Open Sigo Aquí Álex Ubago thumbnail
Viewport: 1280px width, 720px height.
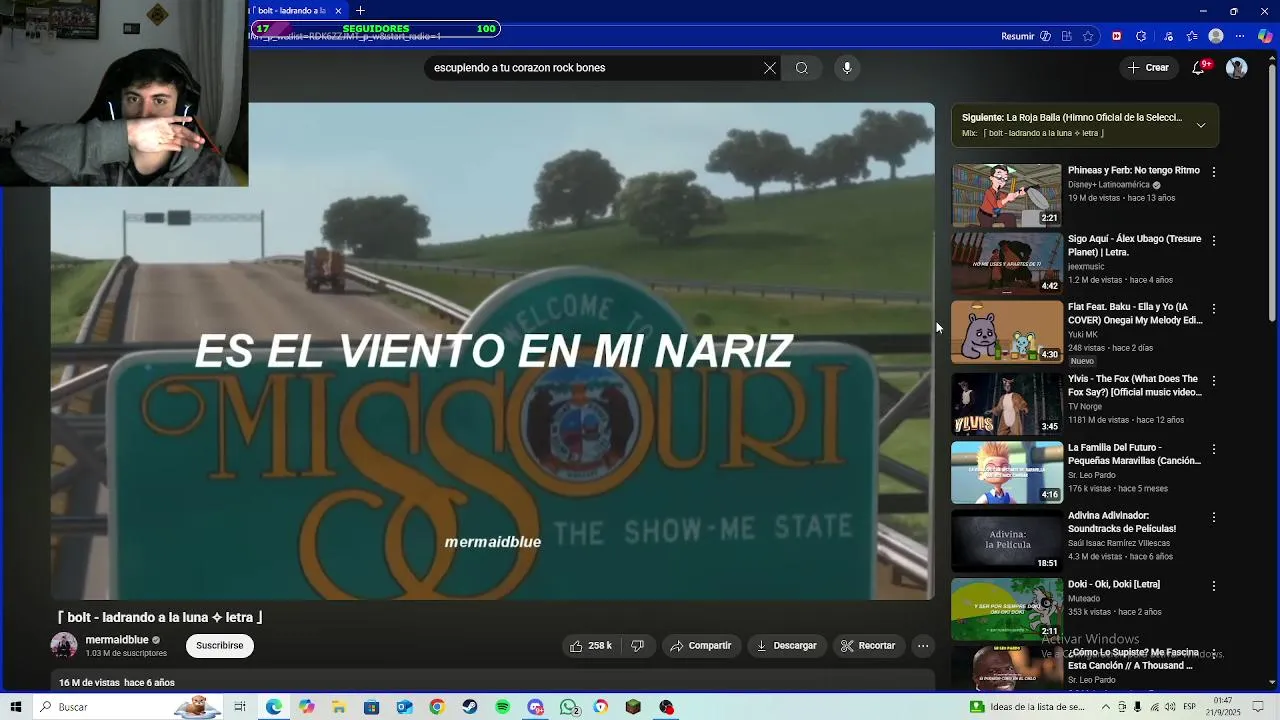(x=1006, y=264)
